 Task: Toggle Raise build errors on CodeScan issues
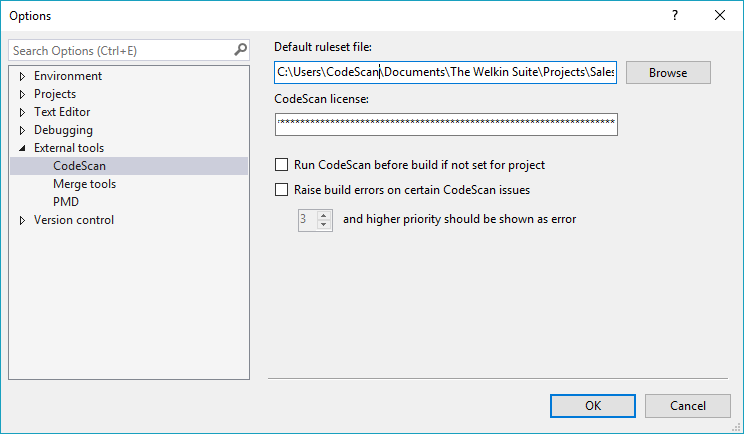click(281, 189)
